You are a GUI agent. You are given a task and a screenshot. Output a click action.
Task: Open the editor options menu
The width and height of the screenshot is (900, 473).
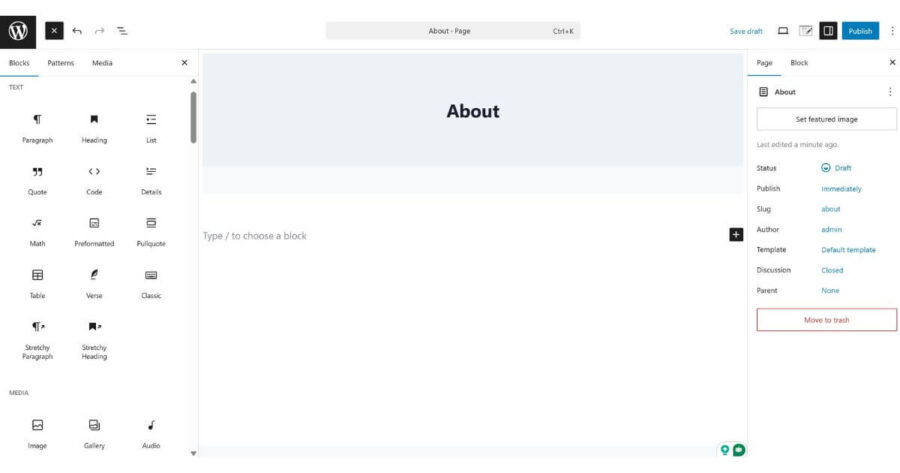[x=892, y=31]
